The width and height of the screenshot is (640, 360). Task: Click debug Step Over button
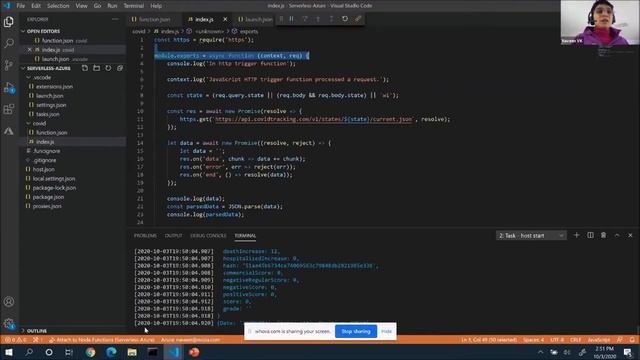[x=305, y=19]
